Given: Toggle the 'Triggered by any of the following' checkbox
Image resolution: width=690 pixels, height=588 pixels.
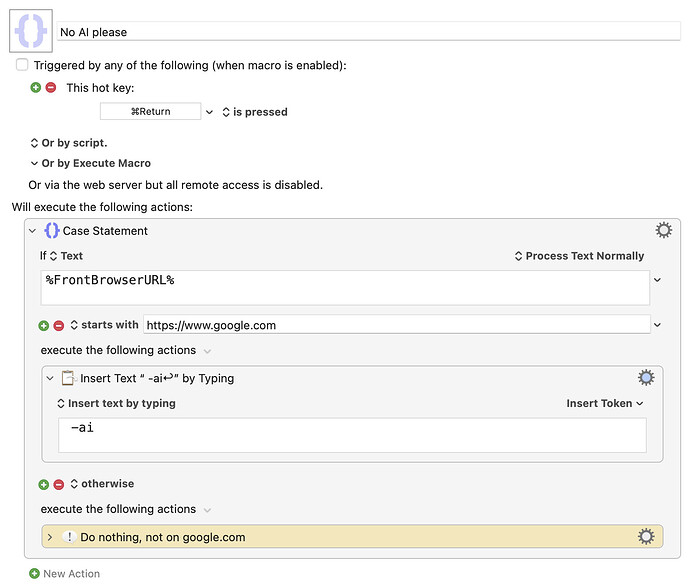Looking at the screenshot, I should coord(22,65).
